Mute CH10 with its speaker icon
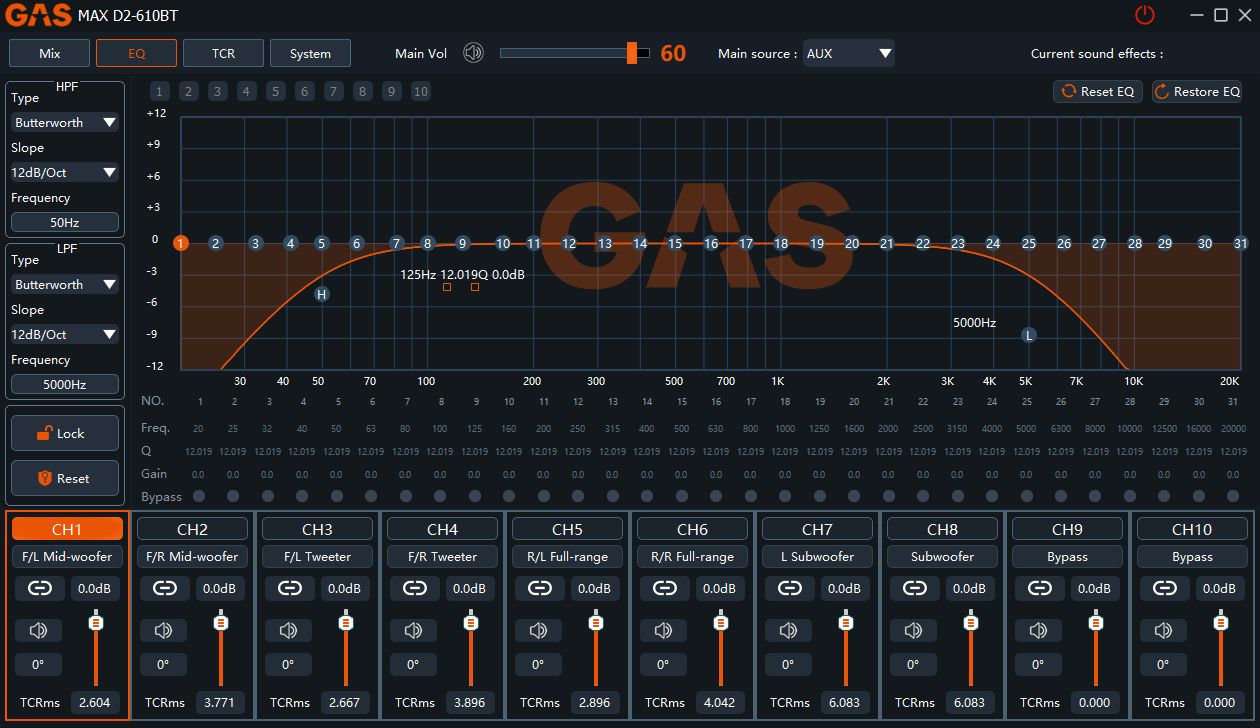1260x728 pixels. (1163, 630)
